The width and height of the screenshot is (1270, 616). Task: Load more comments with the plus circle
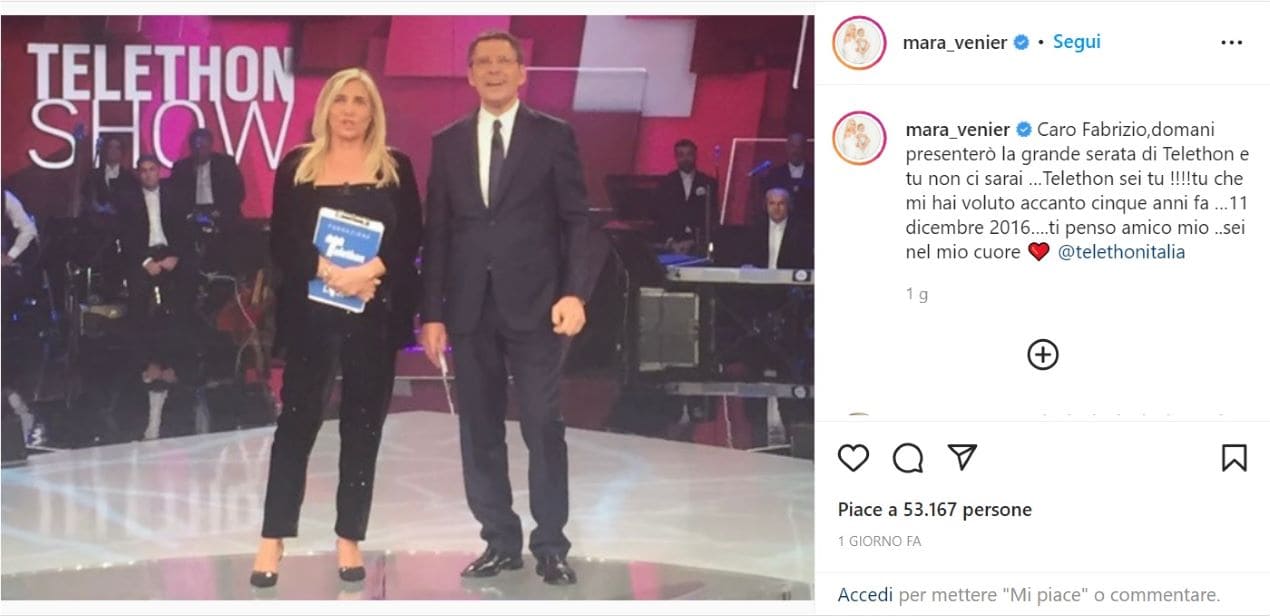coord(1043,355)
